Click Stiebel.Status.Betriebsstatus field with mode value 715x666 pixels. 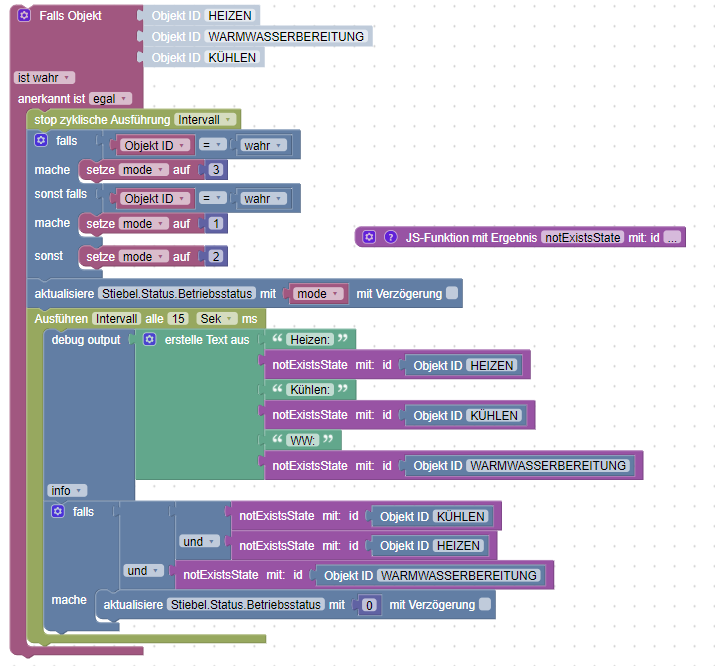pyautogui.click(x=177, y=294)
